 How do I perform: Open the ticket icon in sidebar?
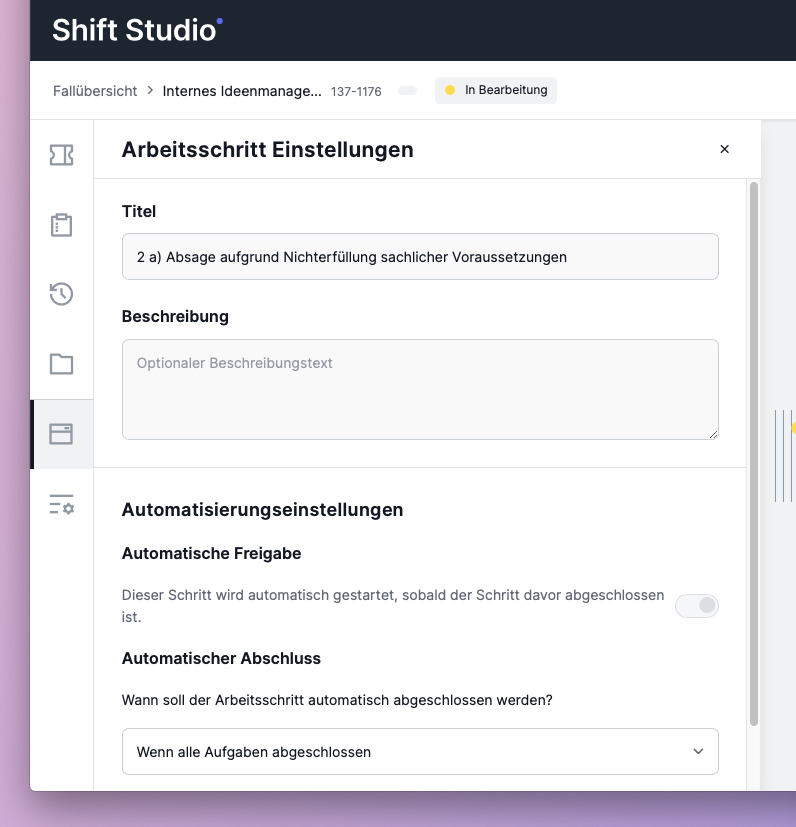(x=62, y=155)
